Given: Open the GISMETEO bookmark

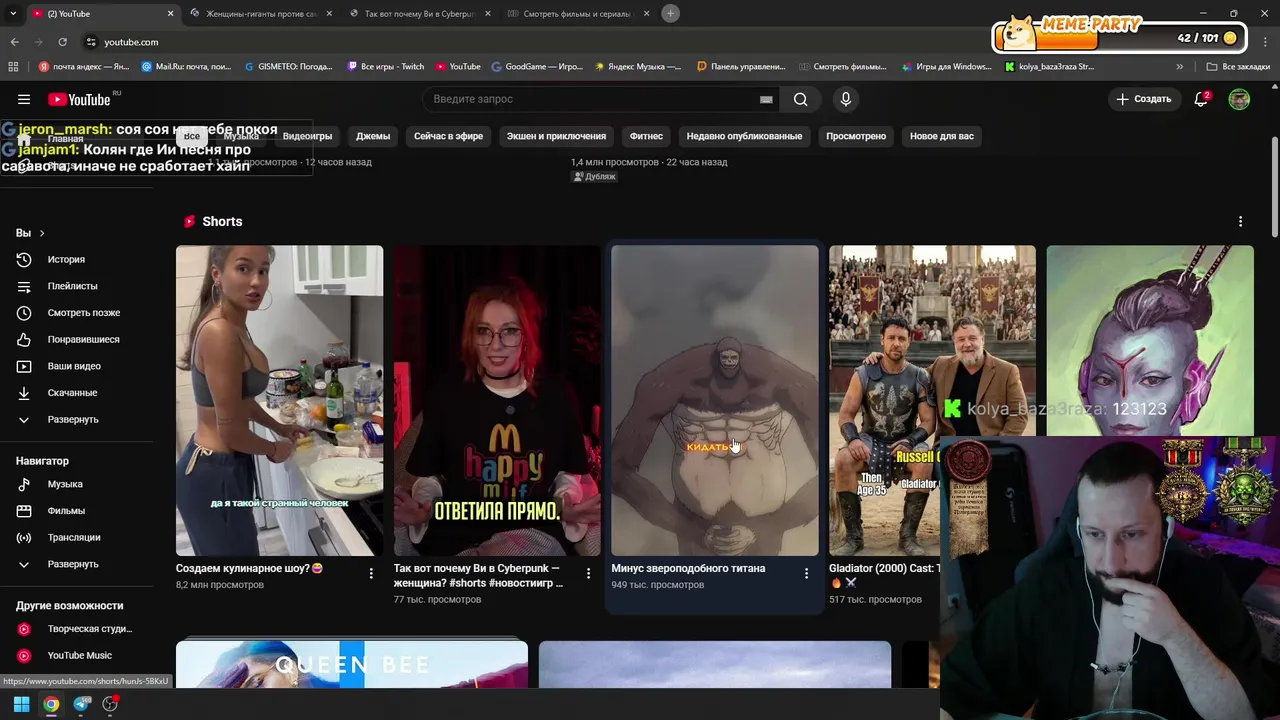Looking at the screenshot, I should pyautogui.click(x=289, y=67).
